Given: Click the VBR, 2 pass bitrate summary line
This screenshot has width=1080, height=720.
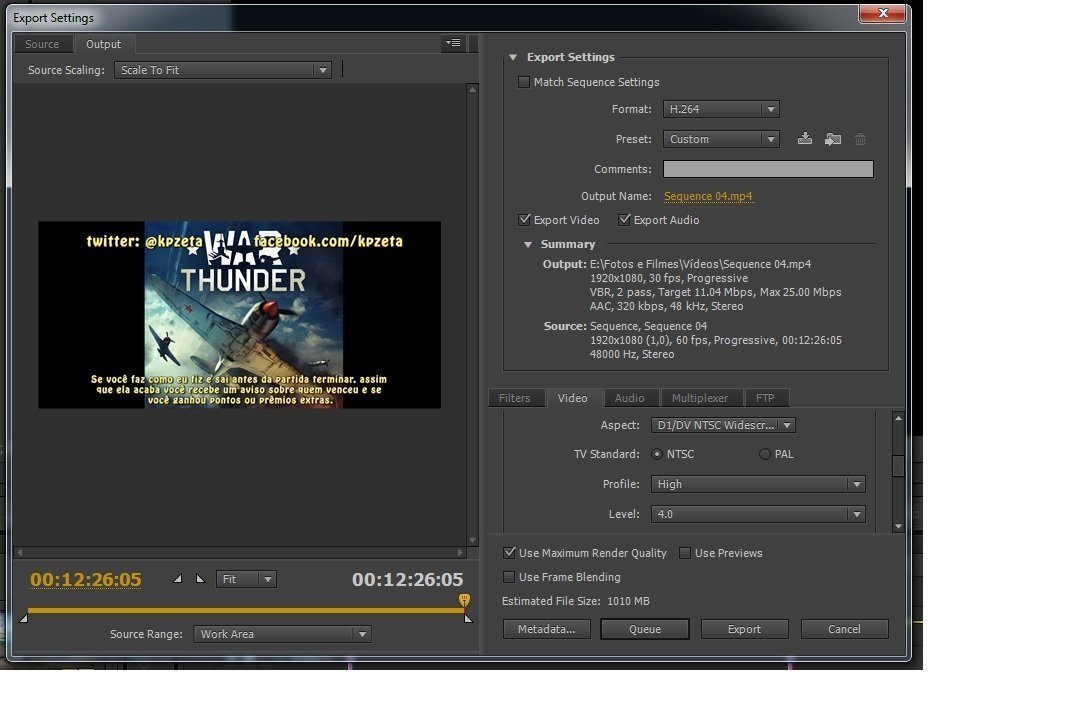Looking at the screenshot, I should [x=716, y=292].
